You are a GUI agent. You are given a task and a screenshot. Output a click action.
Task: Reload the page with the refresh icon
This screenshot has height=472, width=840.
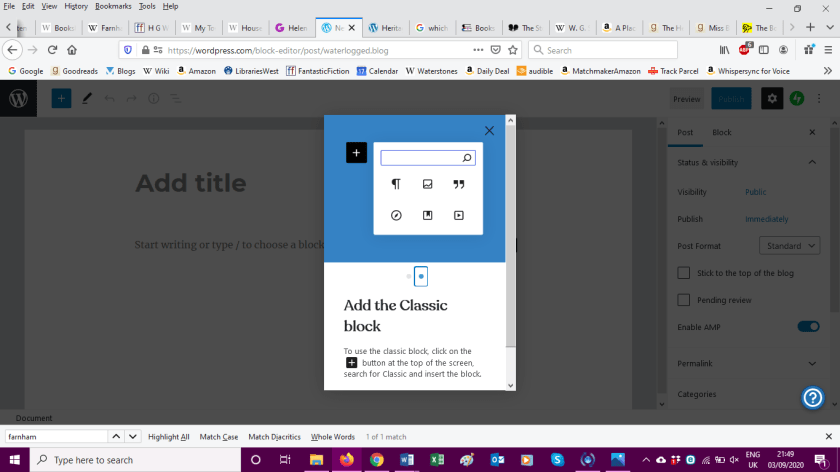(x=52, y=49)
